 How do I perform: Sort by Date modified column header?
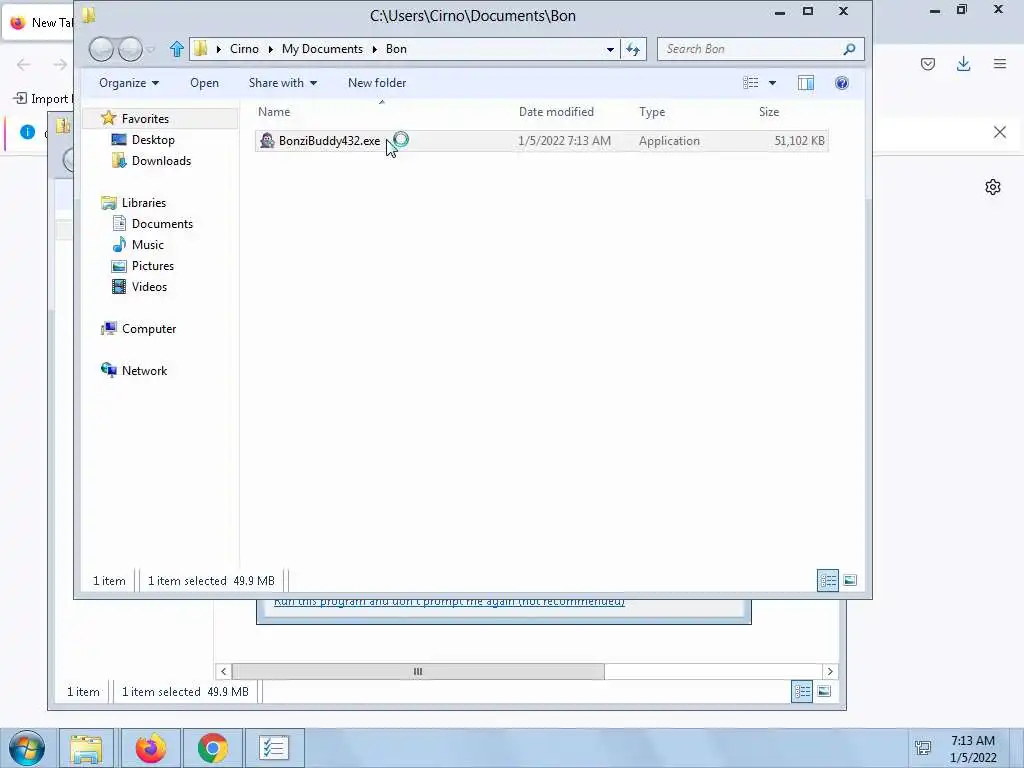556,112
